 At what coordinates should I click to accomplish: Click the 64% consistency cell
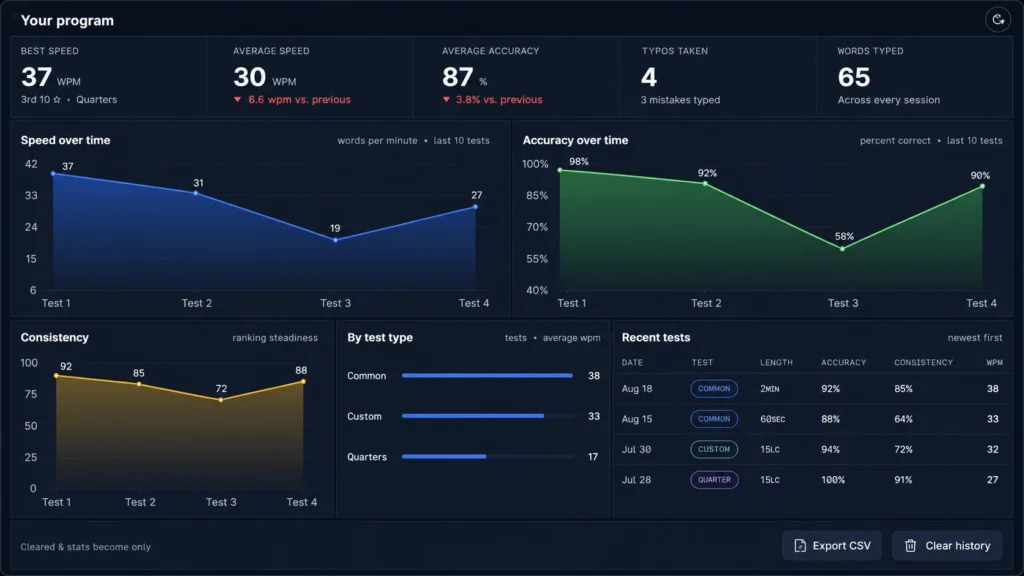(x=903, y=419)
